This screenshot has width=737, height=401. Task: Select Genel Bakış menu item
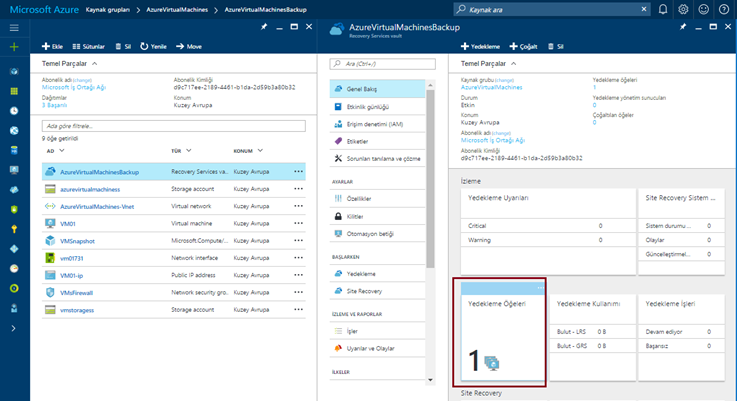[x=377, y=89]
